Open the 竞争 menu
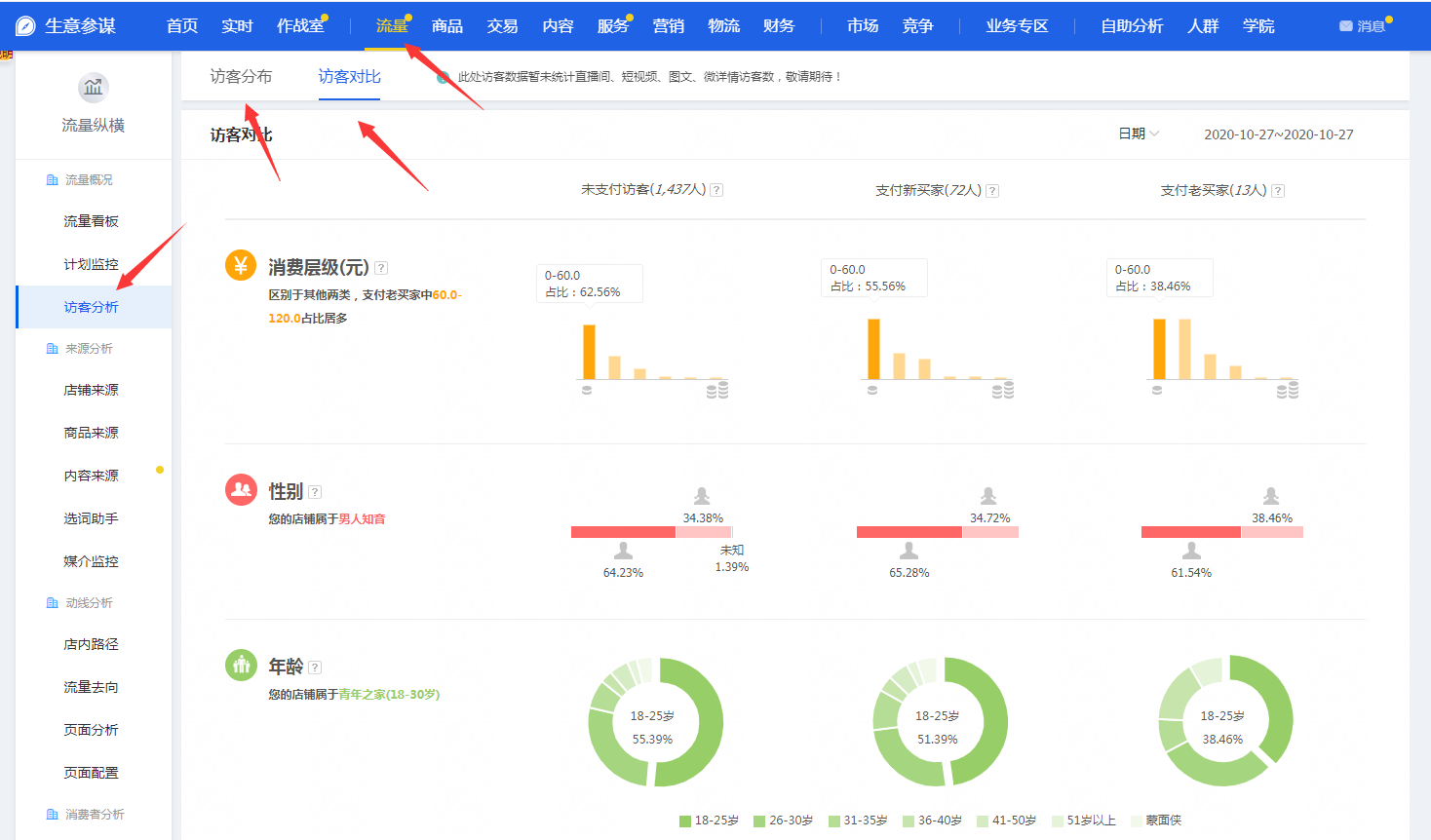This screenshot has height=840, width=1431. point(917,26)
